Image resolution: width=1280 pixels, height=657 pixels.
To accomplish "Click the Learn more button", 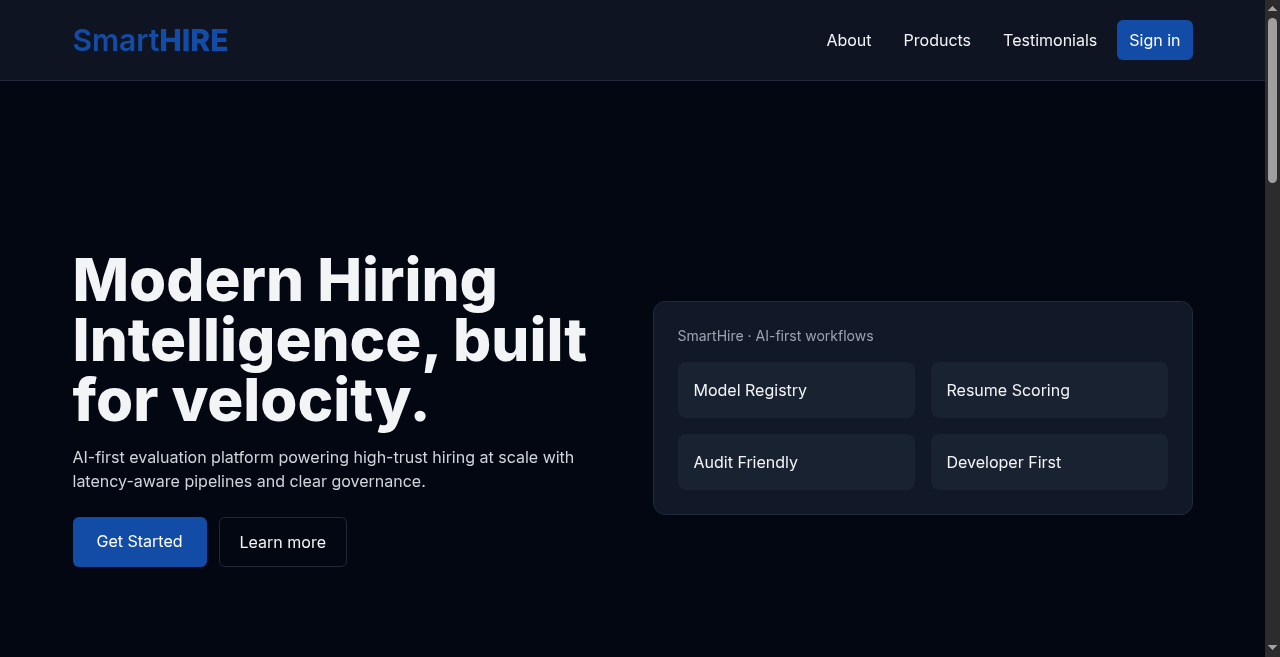I will coord(283,542).
